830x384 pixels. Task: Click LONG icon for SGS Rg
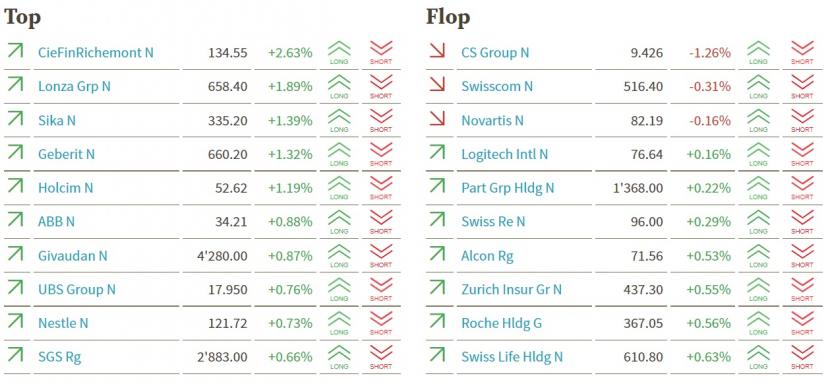pos(339,356)
